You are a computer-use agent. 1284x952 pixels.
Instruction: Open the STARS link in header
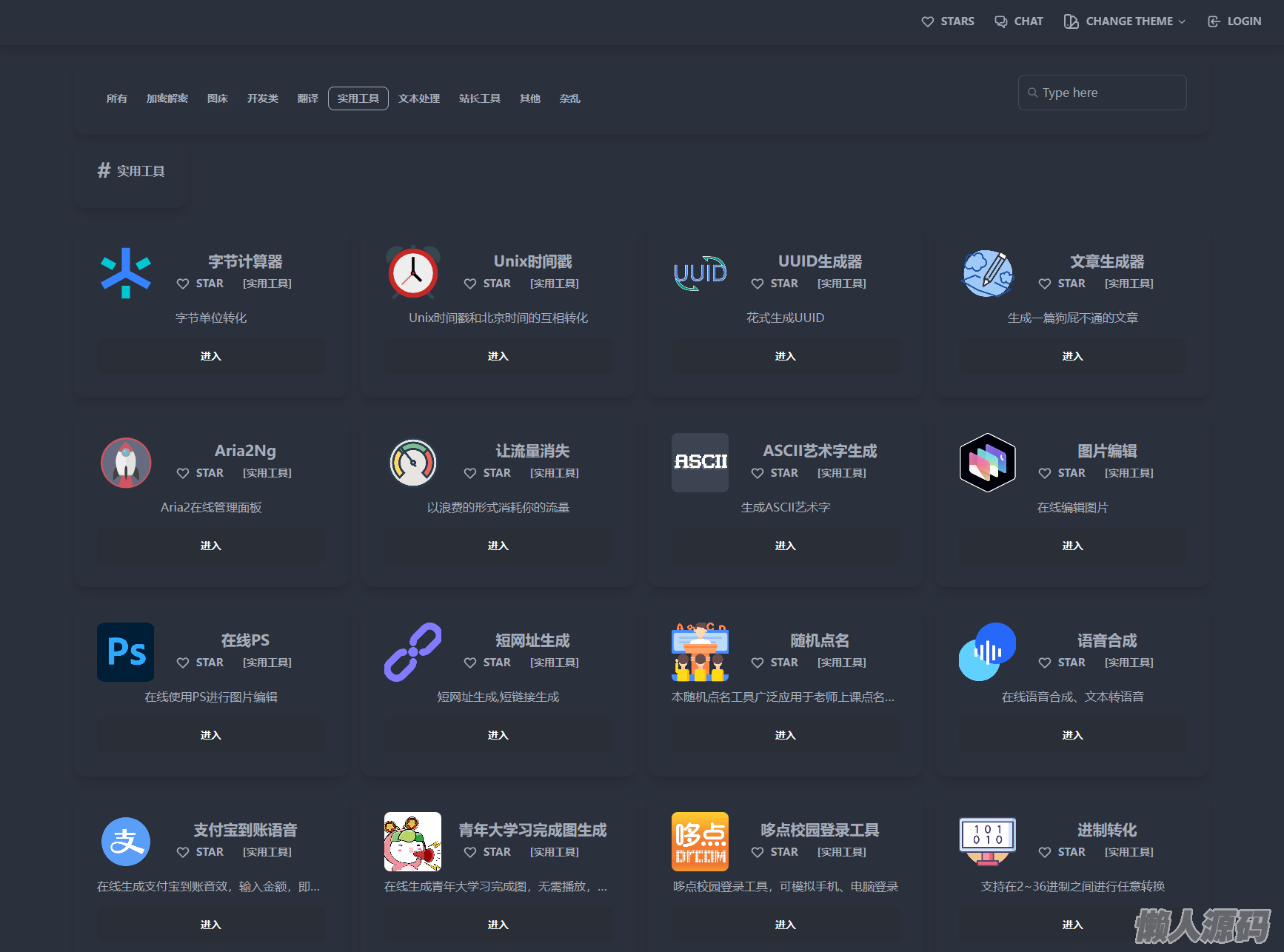point(948,21)
